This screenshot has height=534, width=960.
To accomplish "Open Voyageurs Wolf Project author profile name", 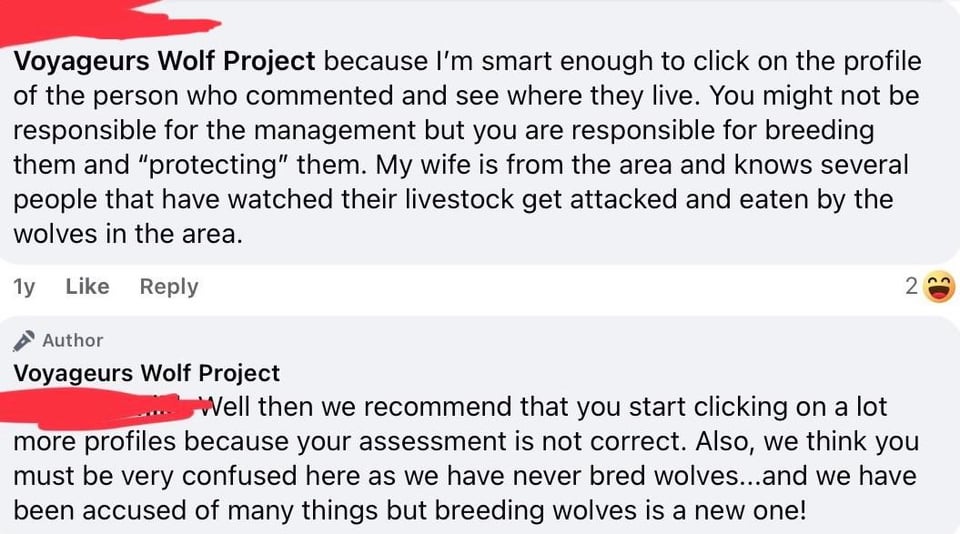I will (x=147, y=374).
